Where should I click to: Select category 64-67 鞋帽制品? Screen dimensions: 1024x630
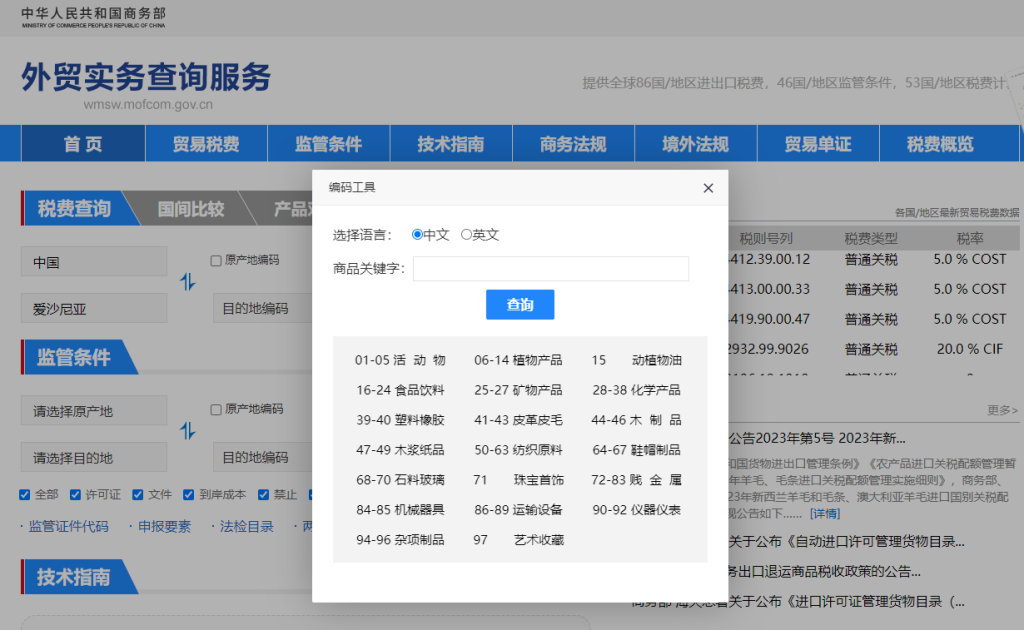click(636, 450)
